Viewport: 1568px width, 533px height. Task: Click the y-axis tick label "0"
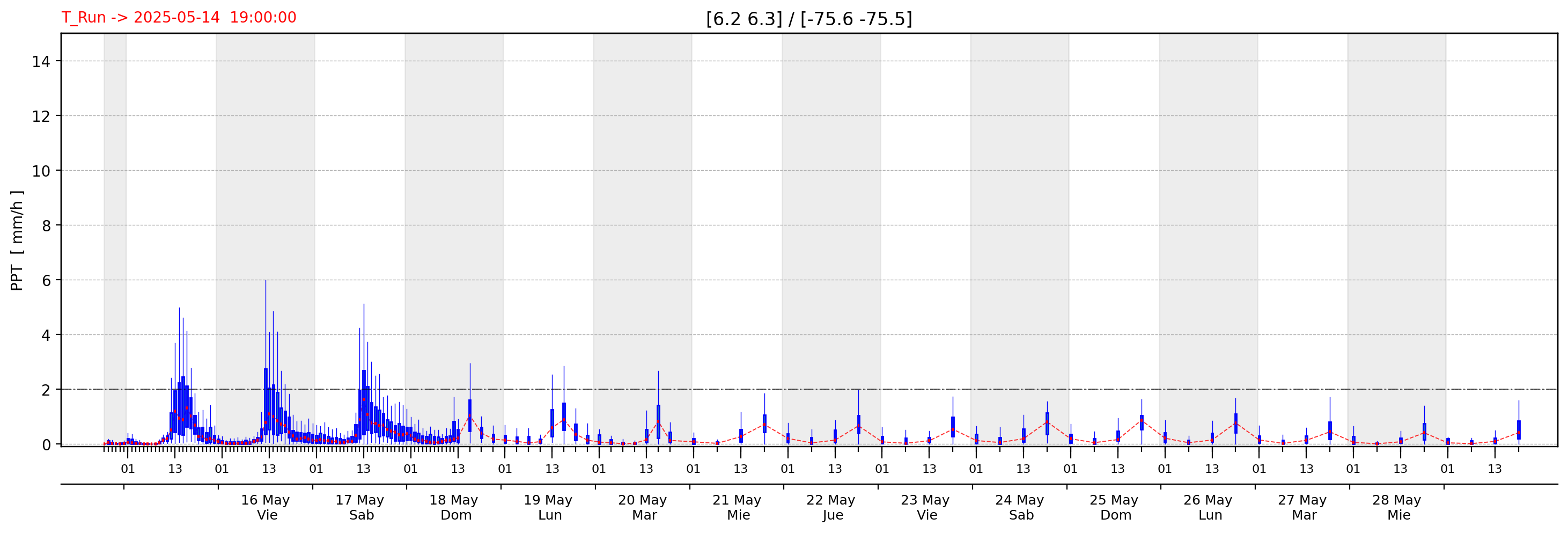click(46, 446)
